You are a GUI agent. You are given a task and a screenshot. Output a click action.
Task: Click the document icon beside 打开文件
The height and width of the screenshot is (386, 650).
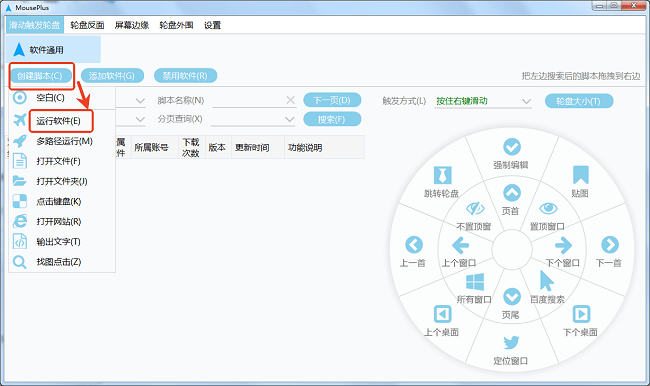[x=19, y=161]
